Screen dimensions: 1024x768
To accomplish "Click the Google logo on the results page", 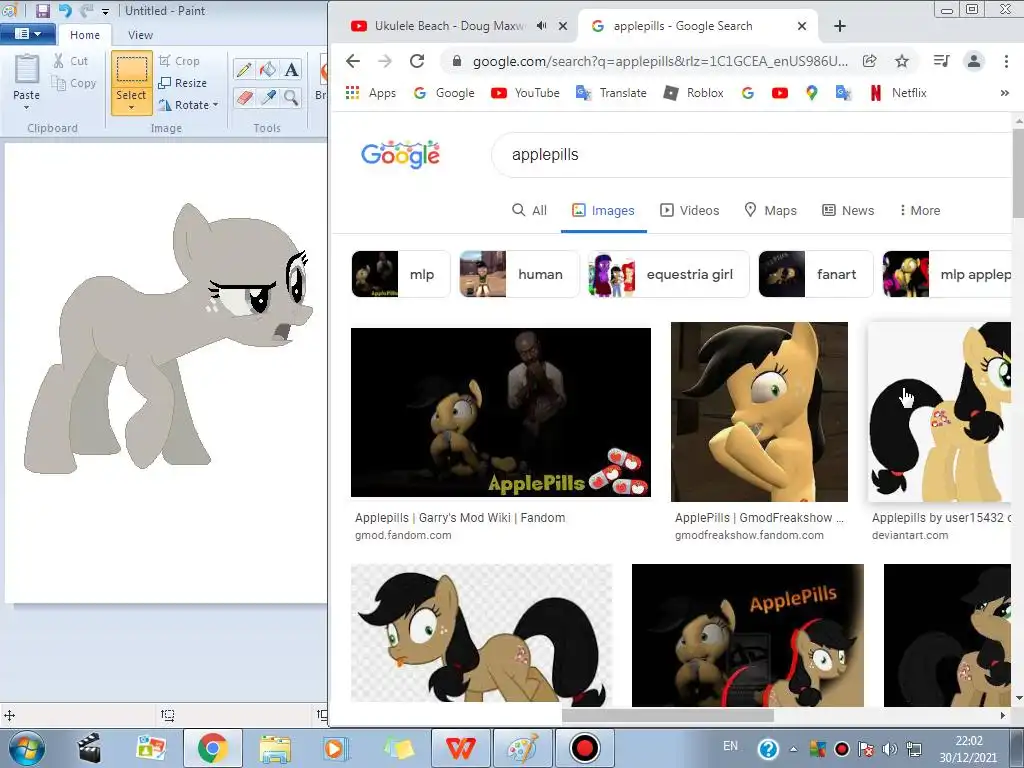I will pos(400,154).
